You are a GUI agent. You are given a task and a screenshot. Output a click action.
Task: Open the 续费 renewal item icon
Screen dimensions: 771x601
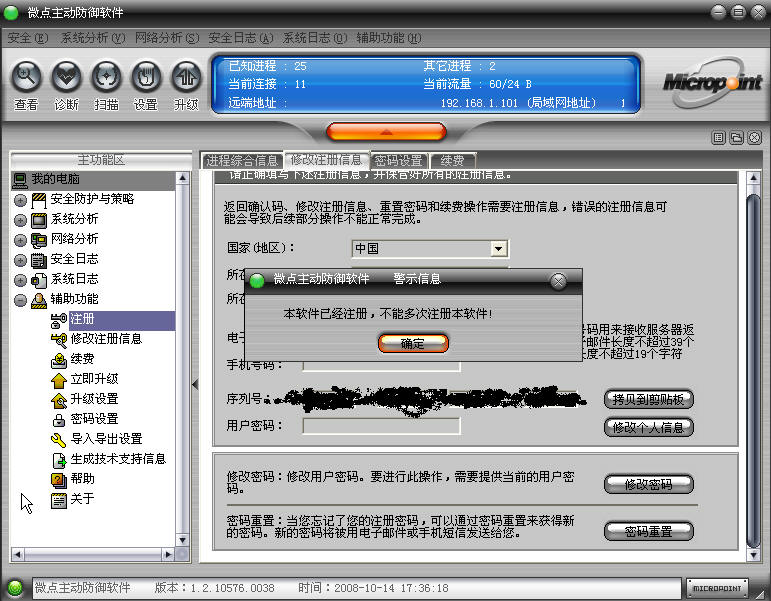59,360
